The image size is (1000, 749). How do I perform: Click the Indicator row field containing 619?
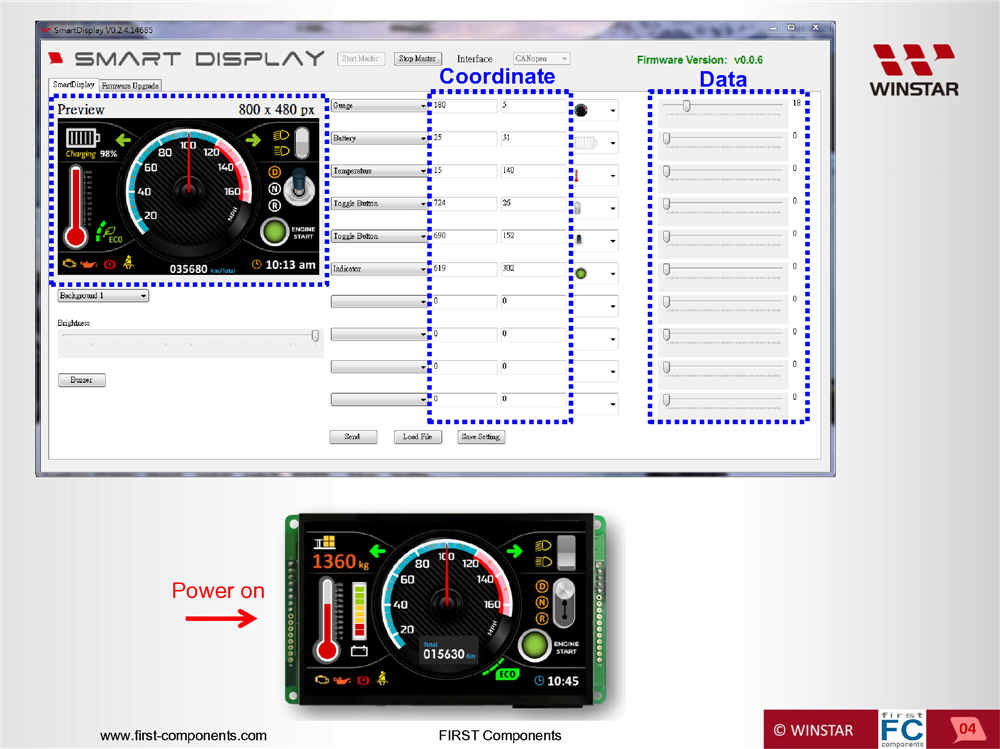[x=464, y=269]
